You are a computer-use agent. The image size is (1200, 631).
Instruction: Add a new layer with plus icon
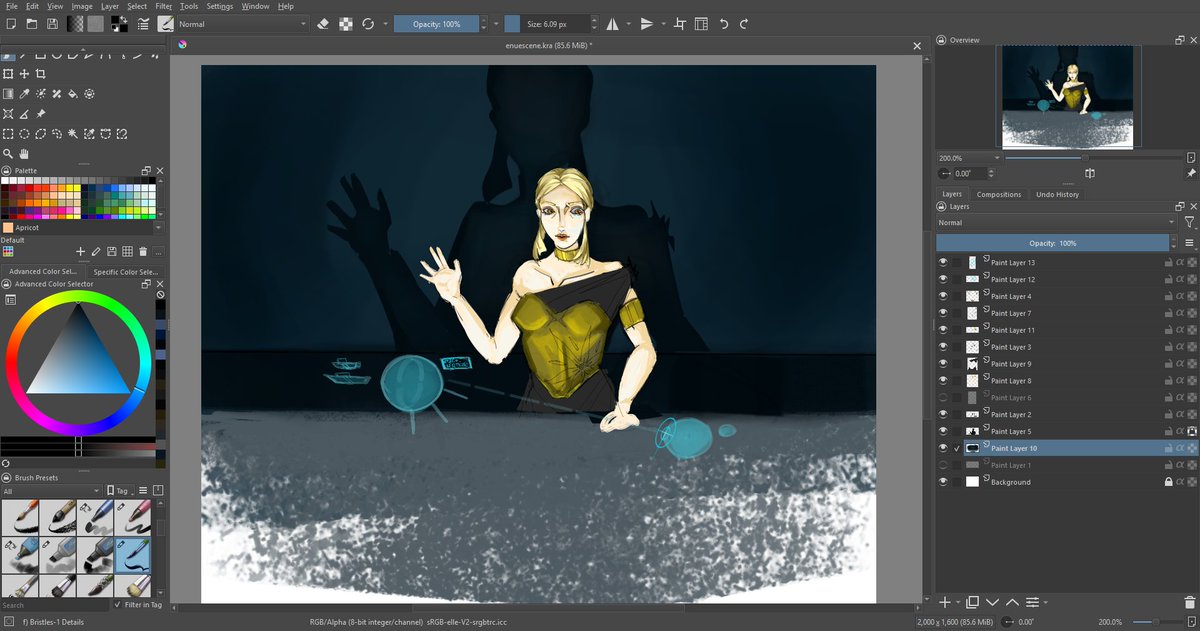click(945, 602)
